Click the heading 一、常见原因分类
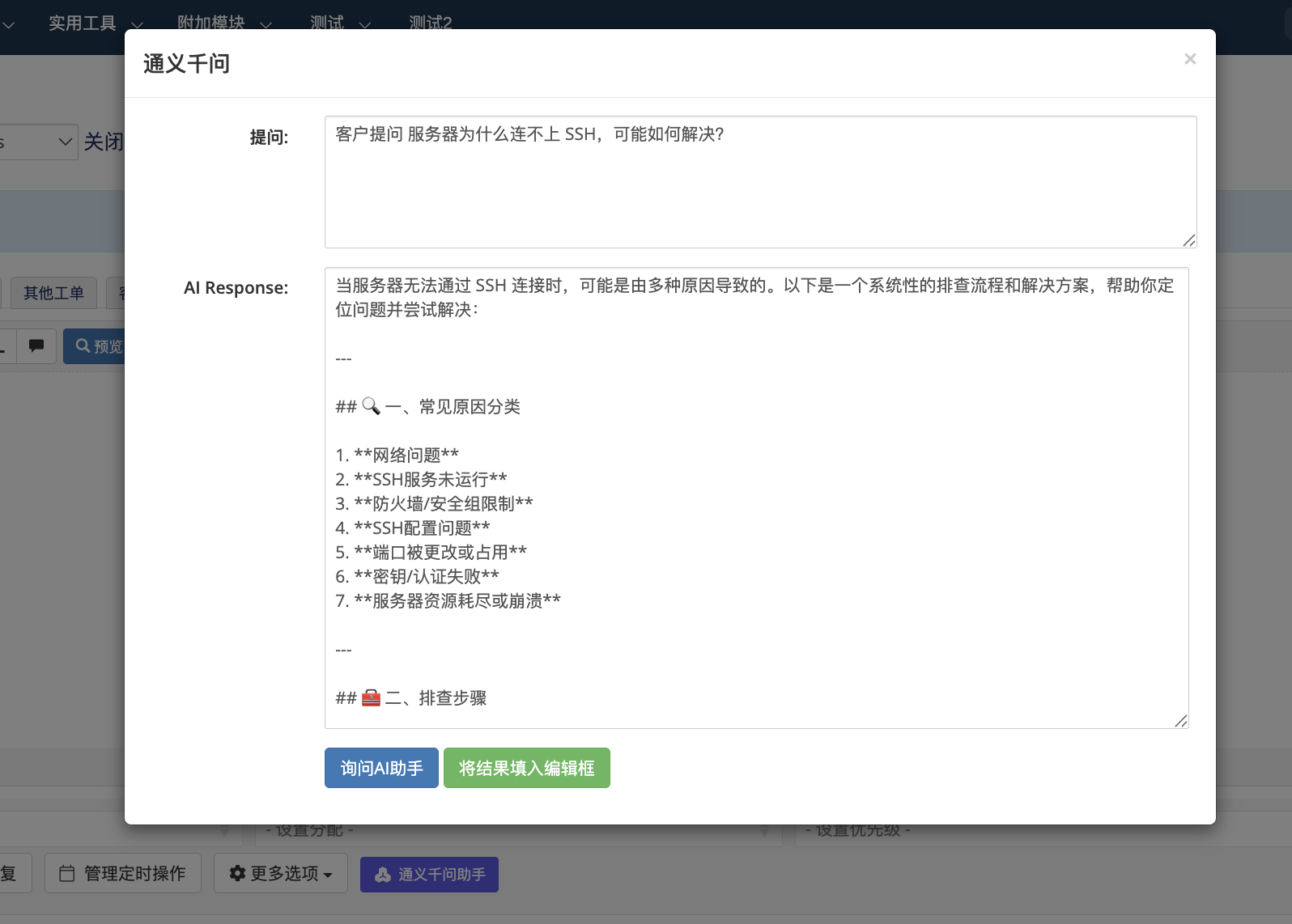The height and width of the screenshot is (924, 1292). pos(453,407)
